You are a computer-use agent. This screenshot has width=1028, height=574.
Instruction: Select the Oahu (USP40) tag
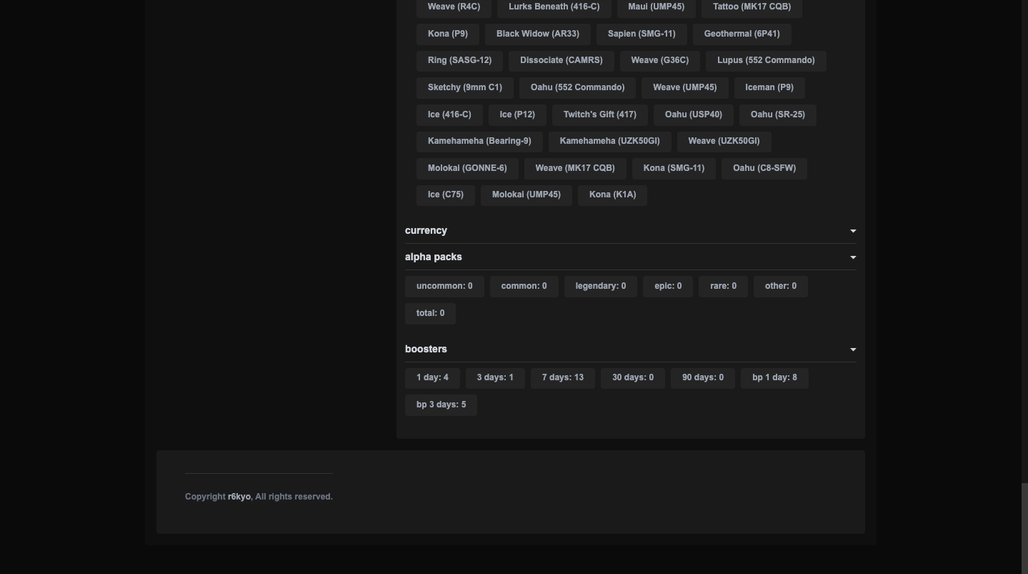tap(693, 115)
